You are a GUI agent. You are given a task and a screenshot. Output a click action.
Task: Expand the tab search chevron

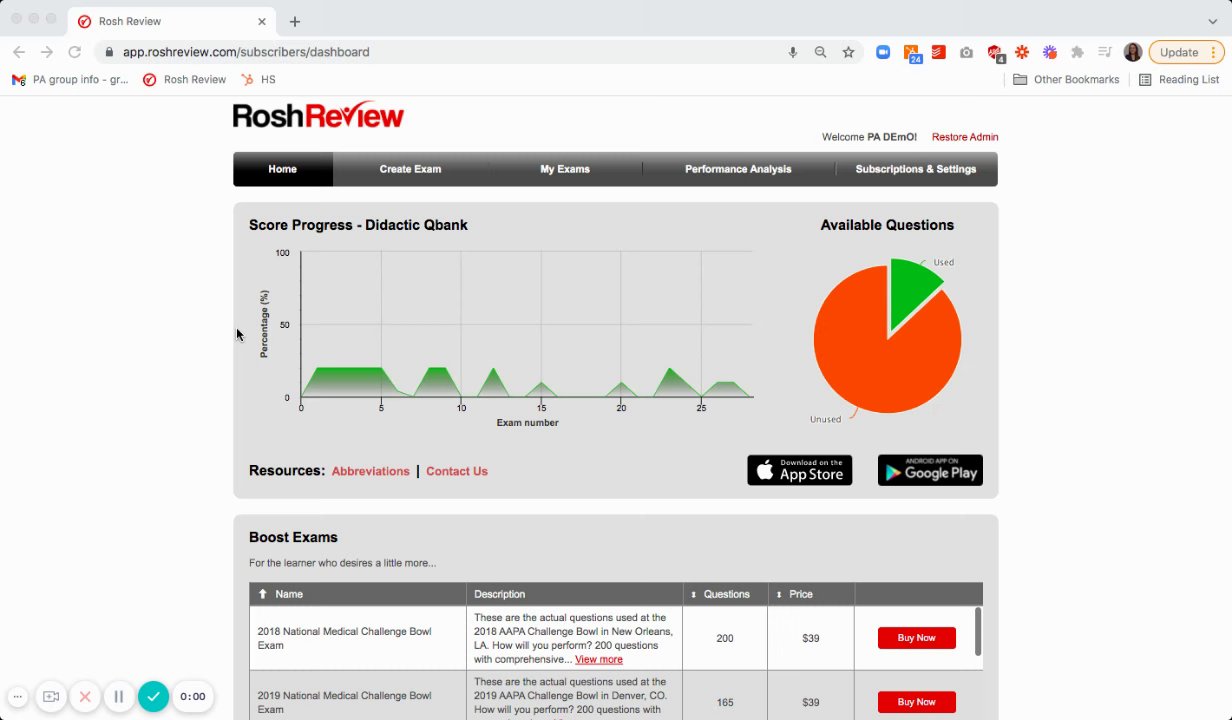click(x=1213, y=21)
